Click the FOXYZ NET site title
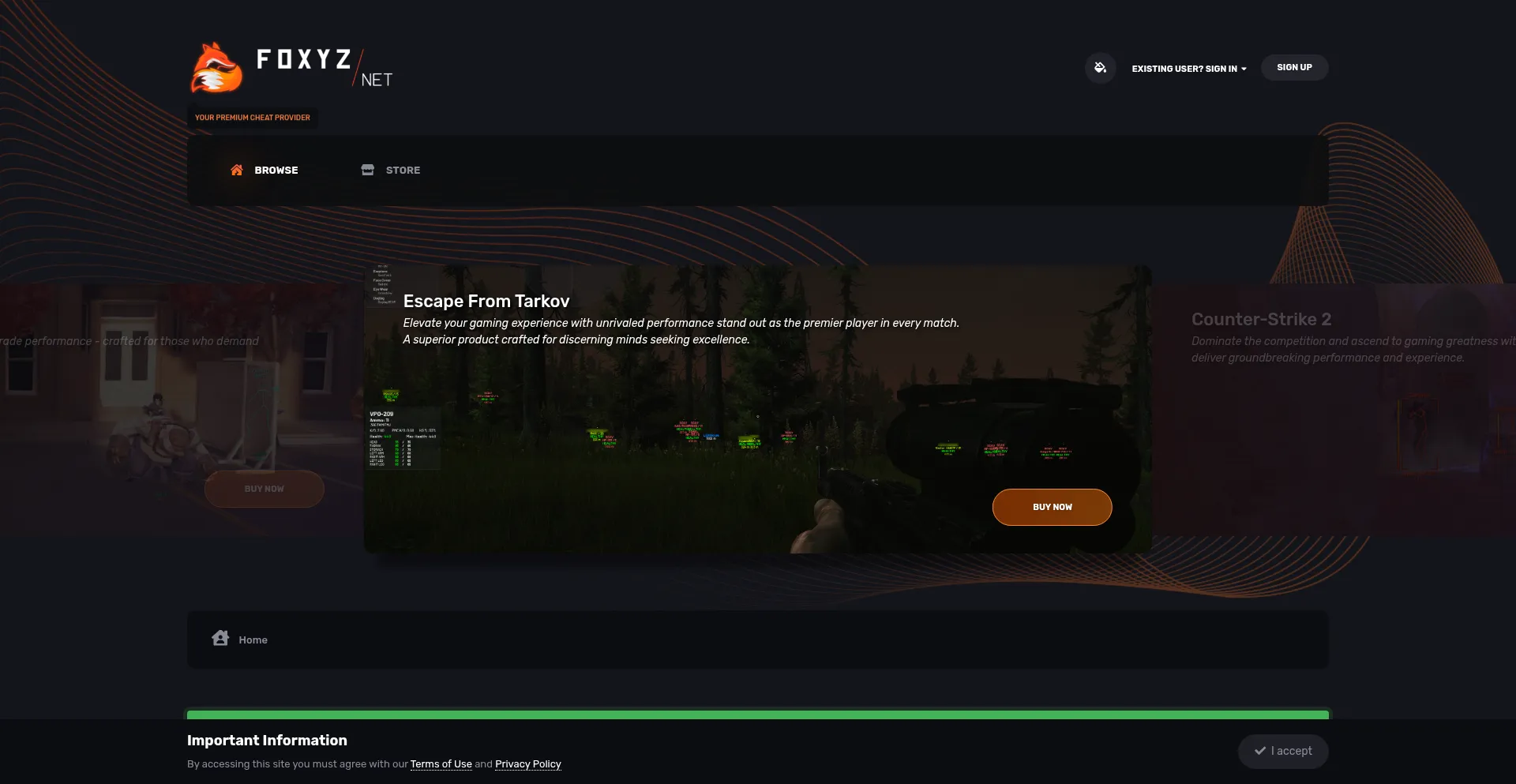 point(325,68)
